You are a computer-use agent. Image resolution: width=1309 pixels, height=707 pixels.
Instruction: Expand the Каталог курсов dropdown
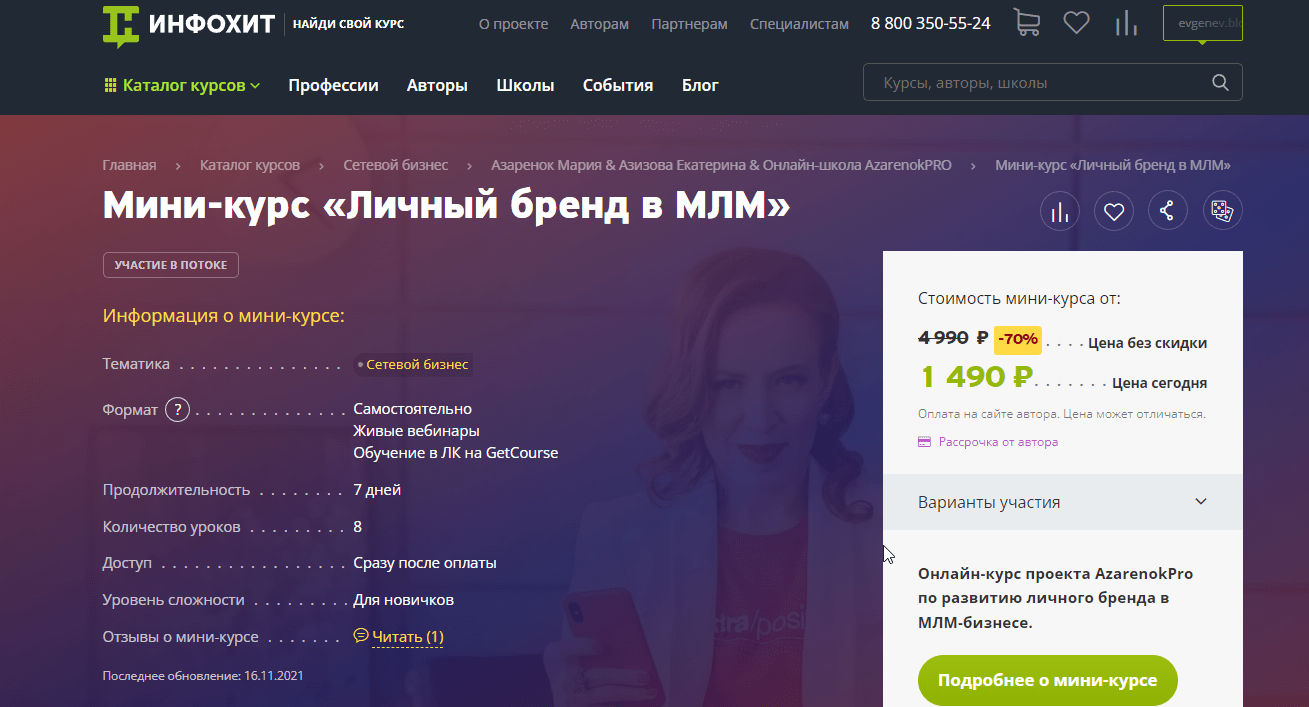point(182,85)
